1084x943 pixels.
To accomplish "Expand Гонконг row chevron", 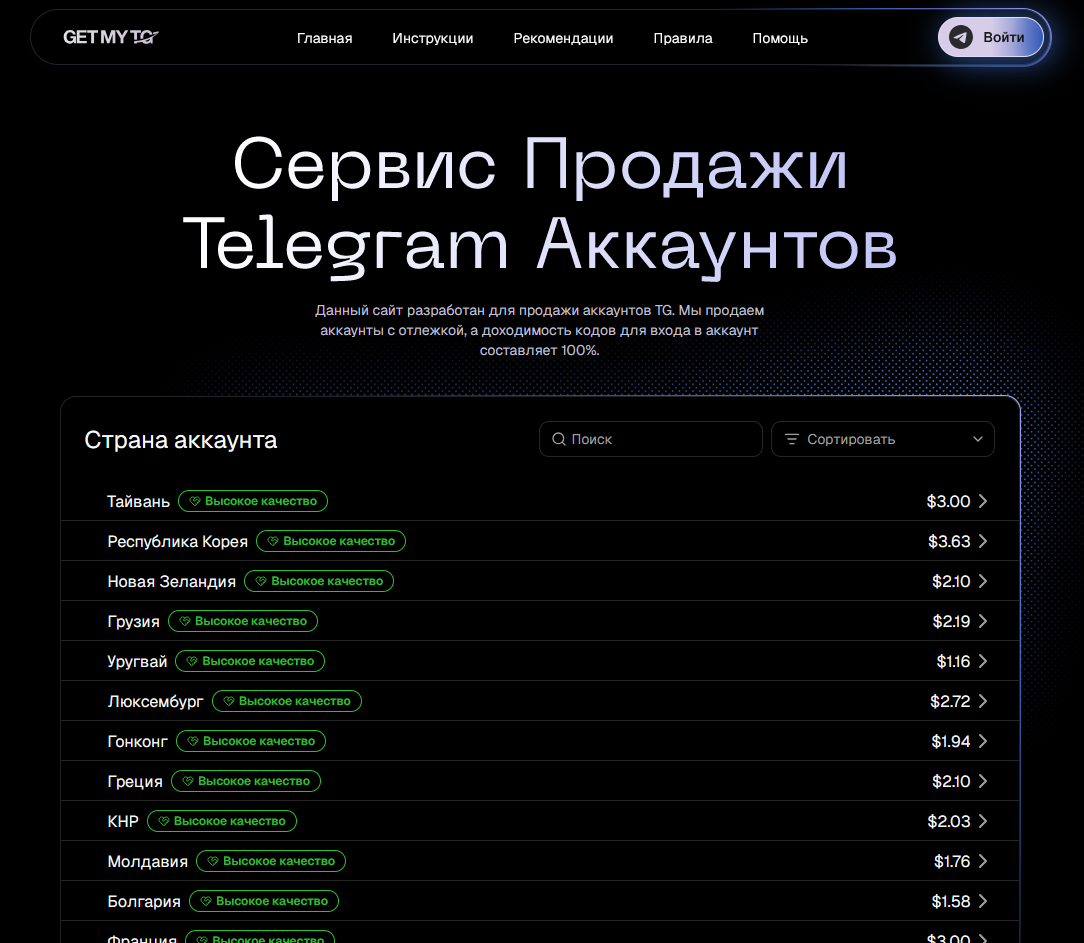I will [x=983, y=741].
